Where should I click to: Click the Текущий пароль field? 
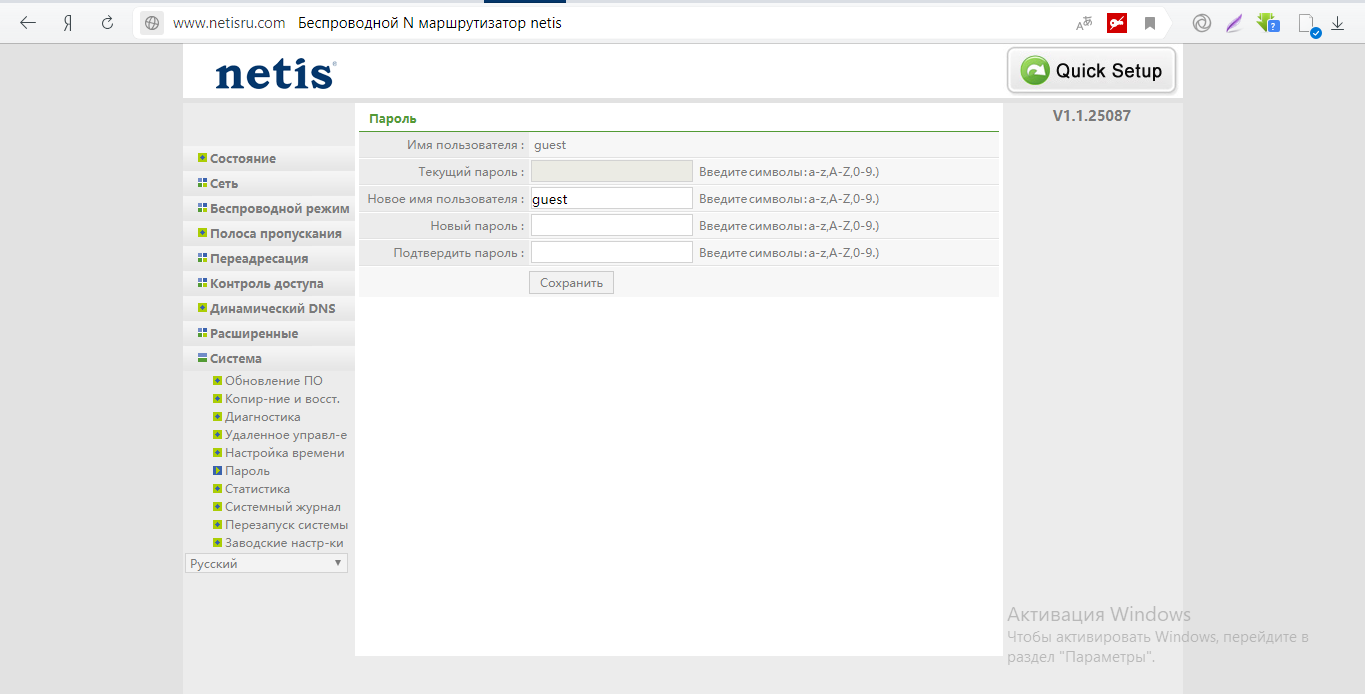click(x=612, y=171)
